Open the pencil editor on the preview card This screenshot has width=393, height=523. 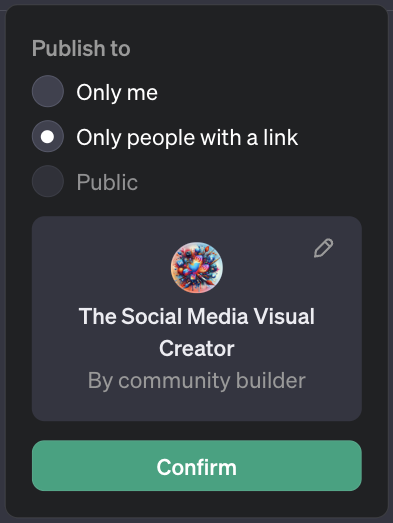(x=323, y=248)
